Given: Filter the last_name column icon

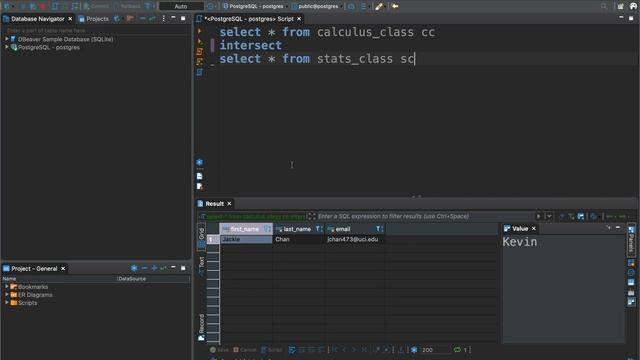Looking at the screenshot, I should [319, 229].
